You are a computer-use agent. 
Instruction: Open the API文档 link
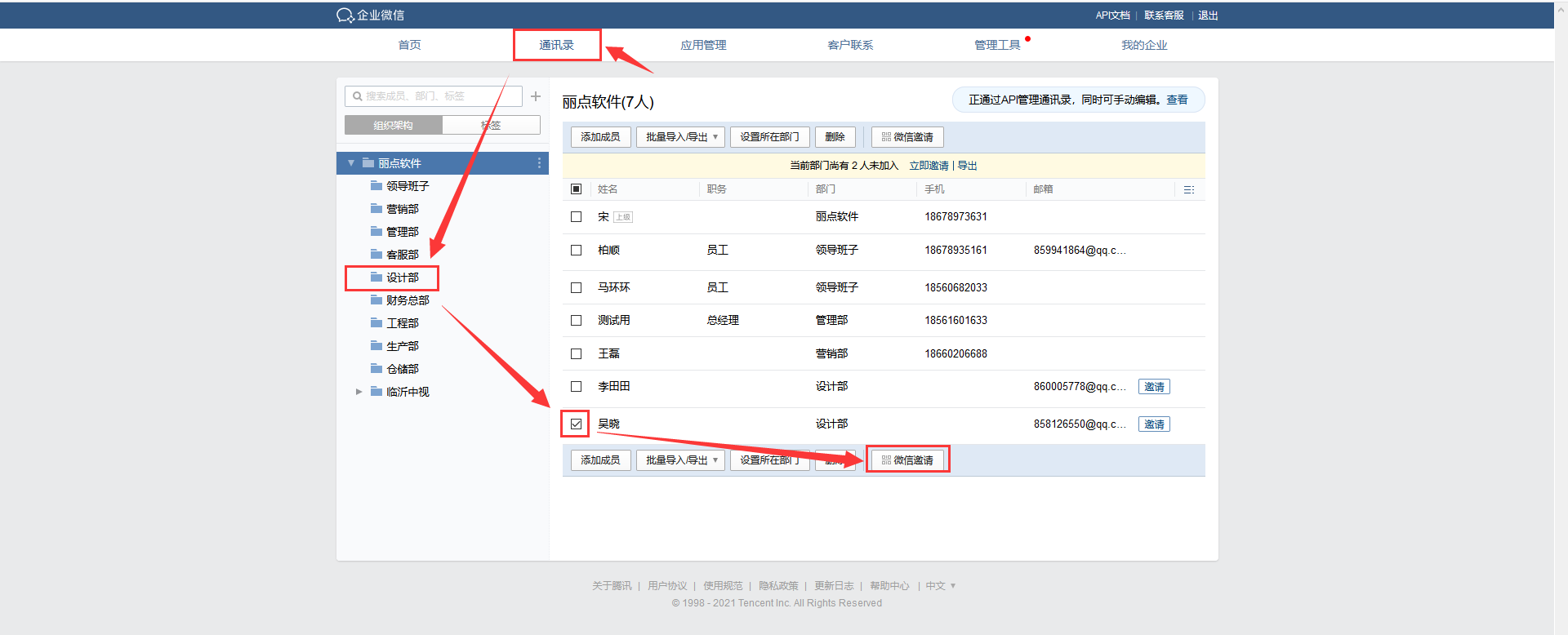coord(1112,16)
